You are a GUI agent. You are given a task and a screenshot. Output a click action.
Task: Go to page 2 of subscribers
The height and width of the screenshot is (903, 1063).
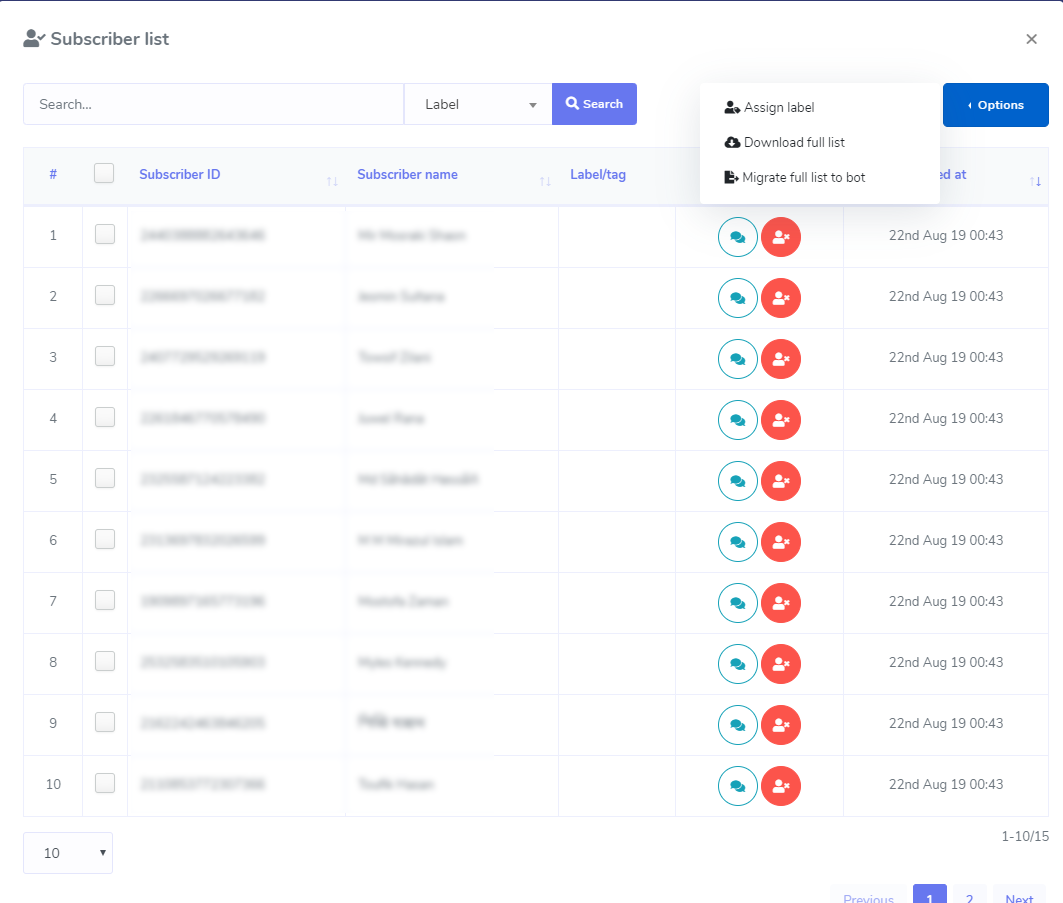(968, 897)
